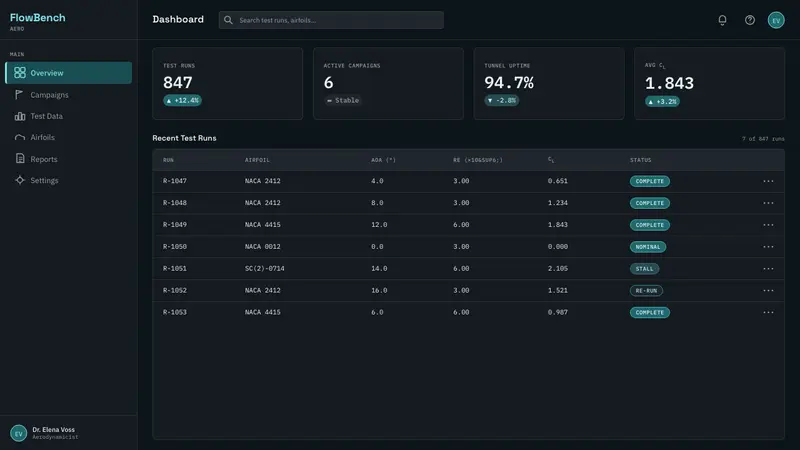Click the Settings gear icon
Image resolution: width=800 pixels, height=450 pixels.
click(x=20, y=180)
